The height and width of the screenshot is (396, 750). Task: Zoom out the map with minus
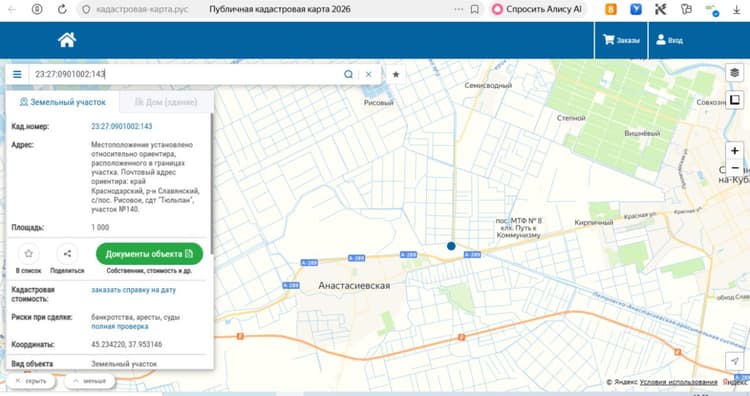(x=735, y=168)
